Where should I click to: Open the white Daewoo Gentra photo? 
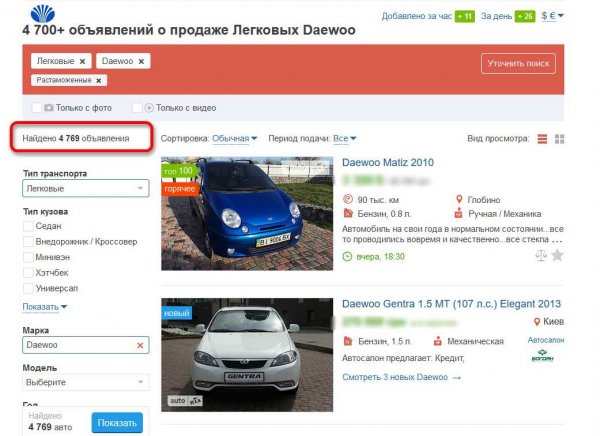(247, 355)
